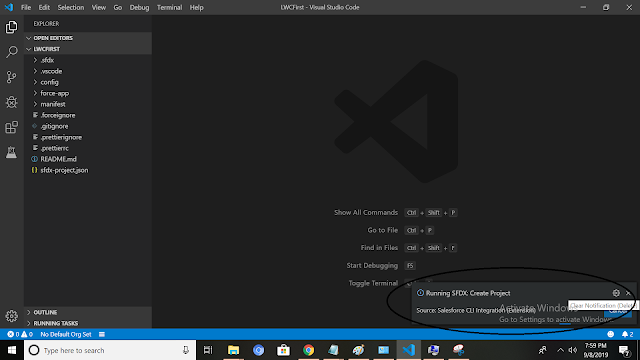Open Microsoft Store from the taskbar
This screenshot has height=360, width=640.
283,350
